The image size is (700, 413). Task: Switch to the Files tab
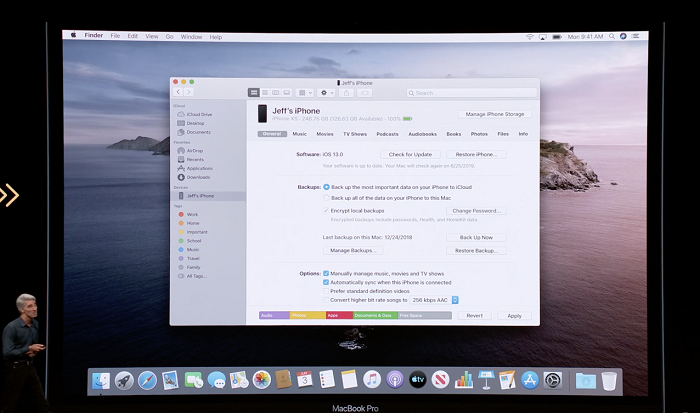pyautogui.click(x=503, y=134)
